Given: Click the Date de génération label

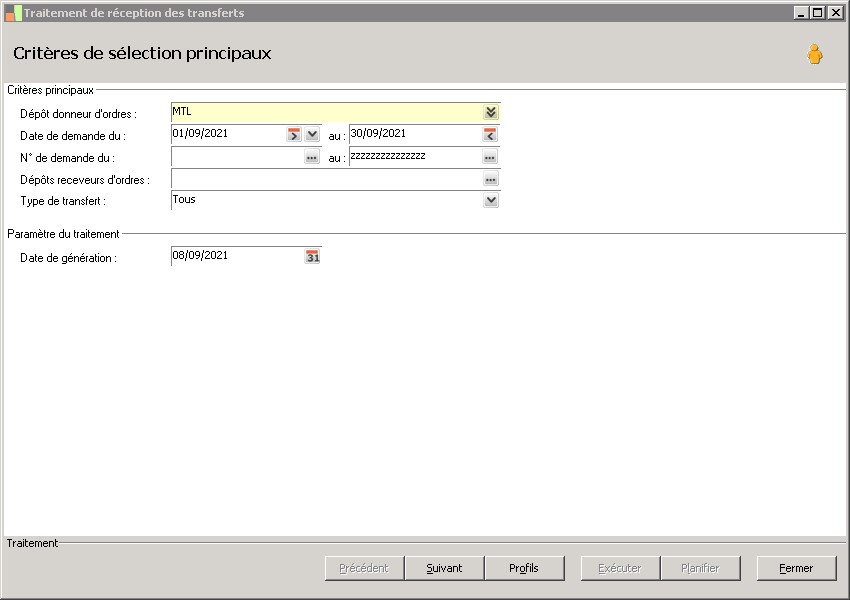Looking at the screenshot, I should pyautogui.click(x=68, y=258).
